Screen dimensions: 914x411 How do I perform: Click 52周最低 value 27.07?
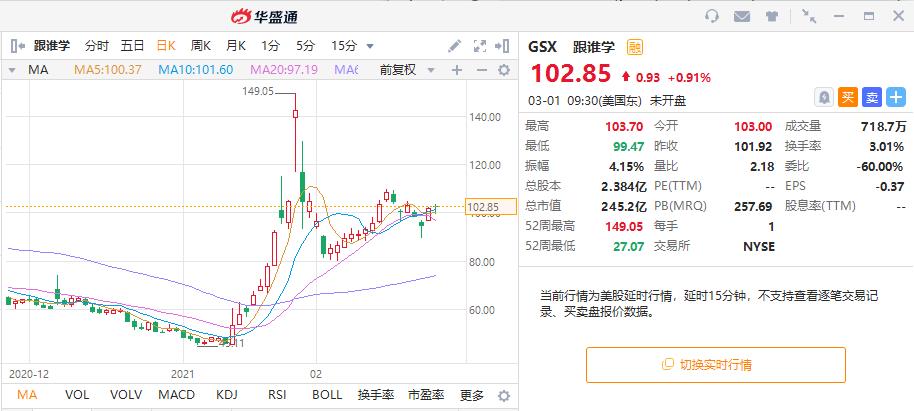tap(628, 247)
